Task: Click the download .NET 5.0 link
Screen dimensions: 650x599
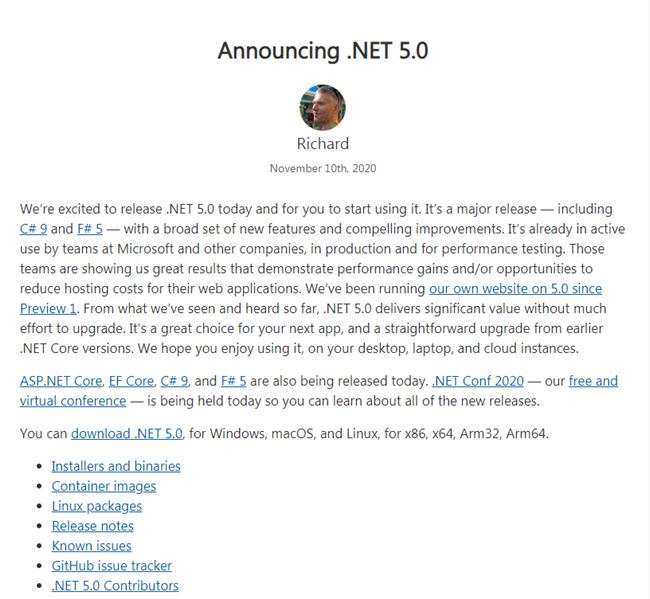Action: (x=127, y=434)
